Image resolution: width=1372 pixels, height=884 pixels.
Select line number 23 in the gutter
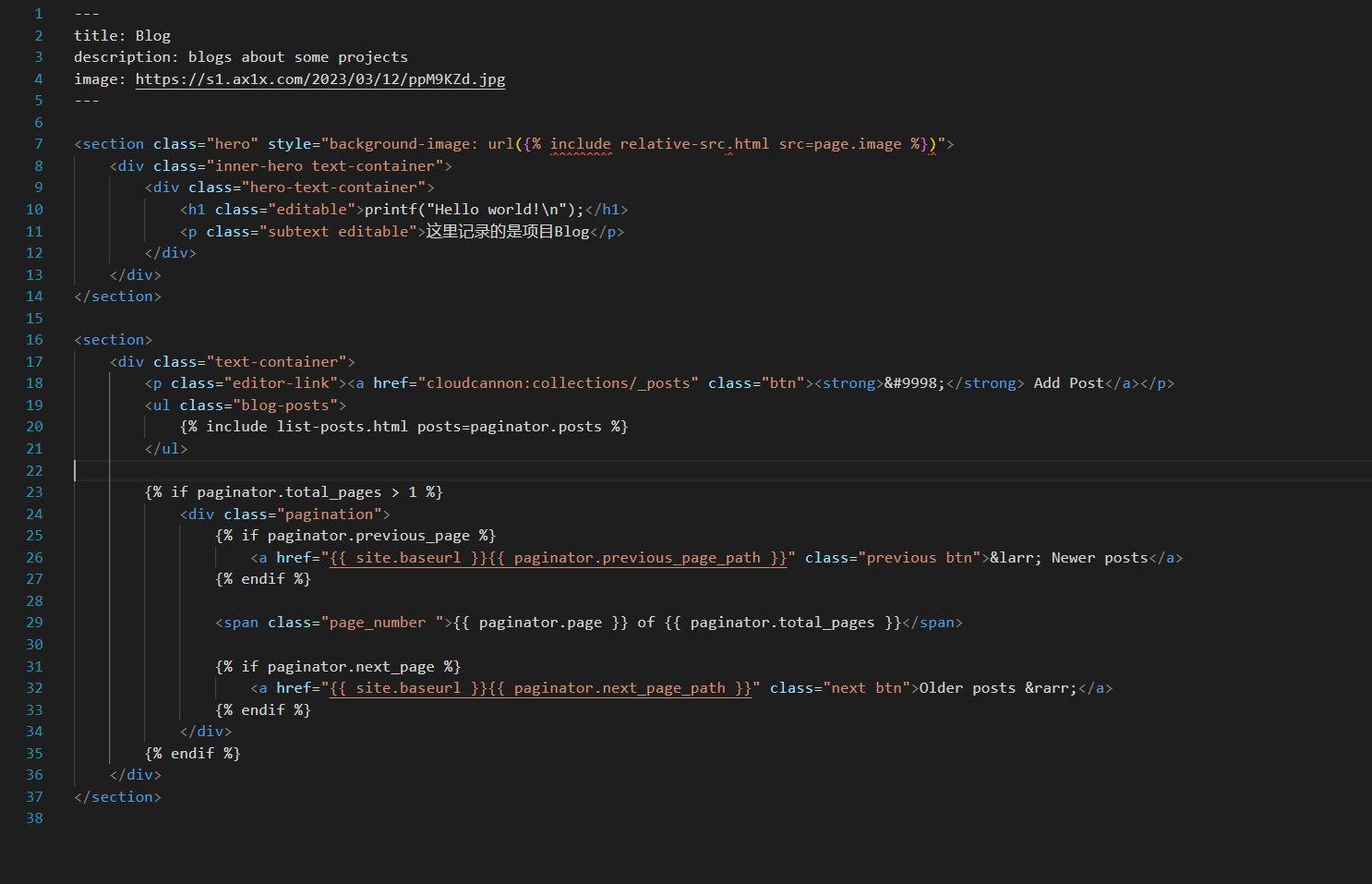[x=34, y=492]
